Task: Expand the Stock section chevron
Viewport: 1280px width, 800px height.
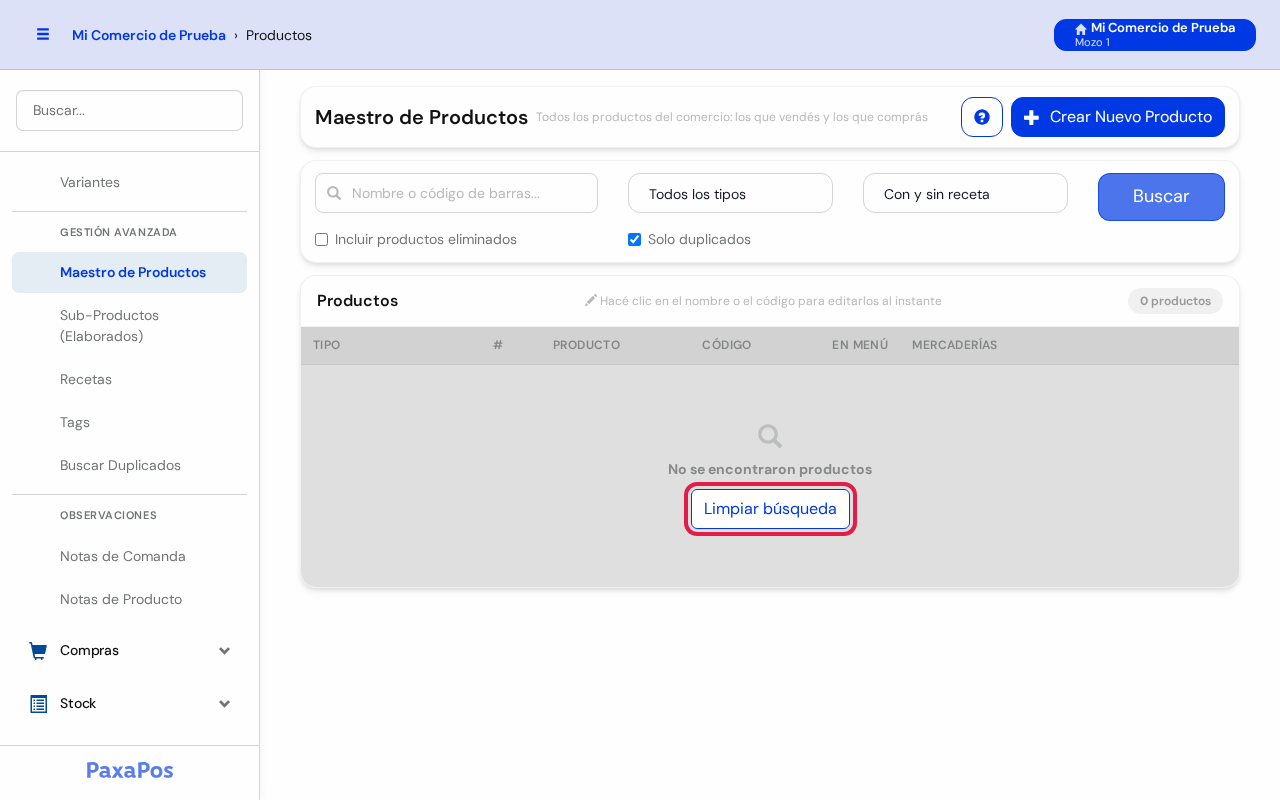Action: [225, 704]
